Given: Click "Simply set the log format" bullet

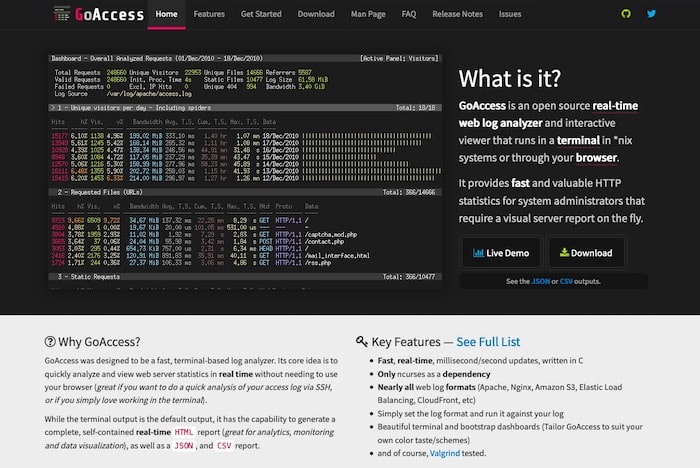Looking at the screenshot, I should coord(471,414).
